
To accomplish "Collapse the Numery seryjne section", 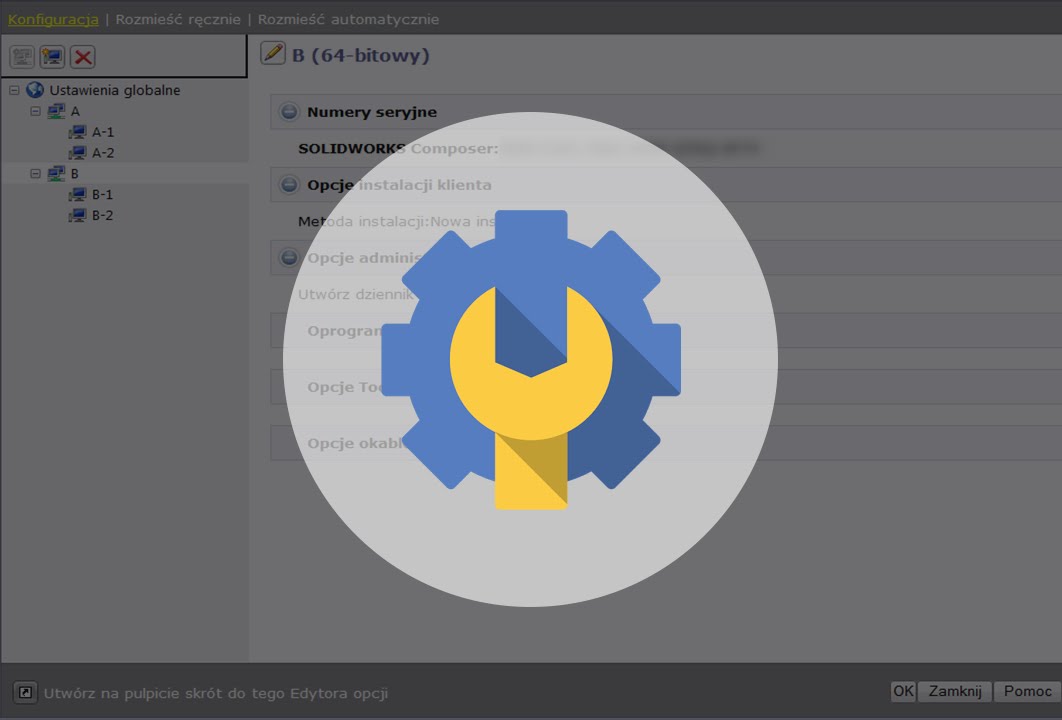I will tap(289, 112).
